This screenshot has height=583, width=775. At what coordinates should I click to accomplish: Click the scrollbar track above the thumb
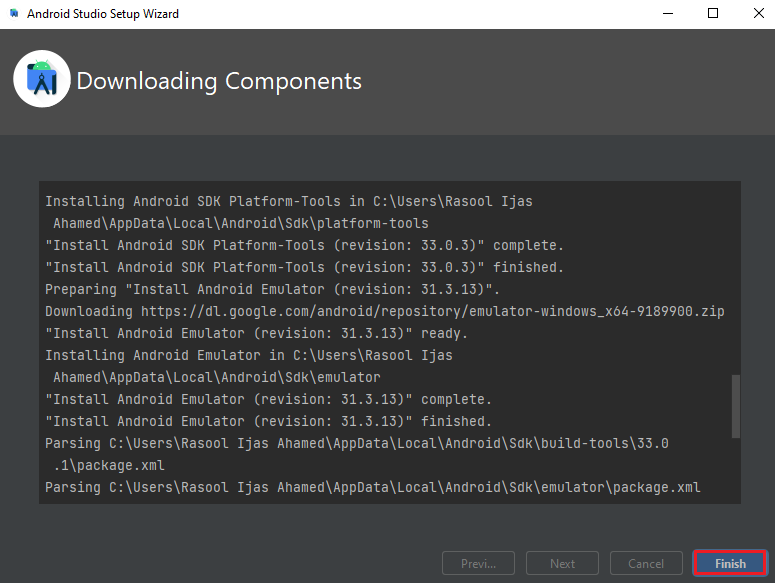pos(735,278)
